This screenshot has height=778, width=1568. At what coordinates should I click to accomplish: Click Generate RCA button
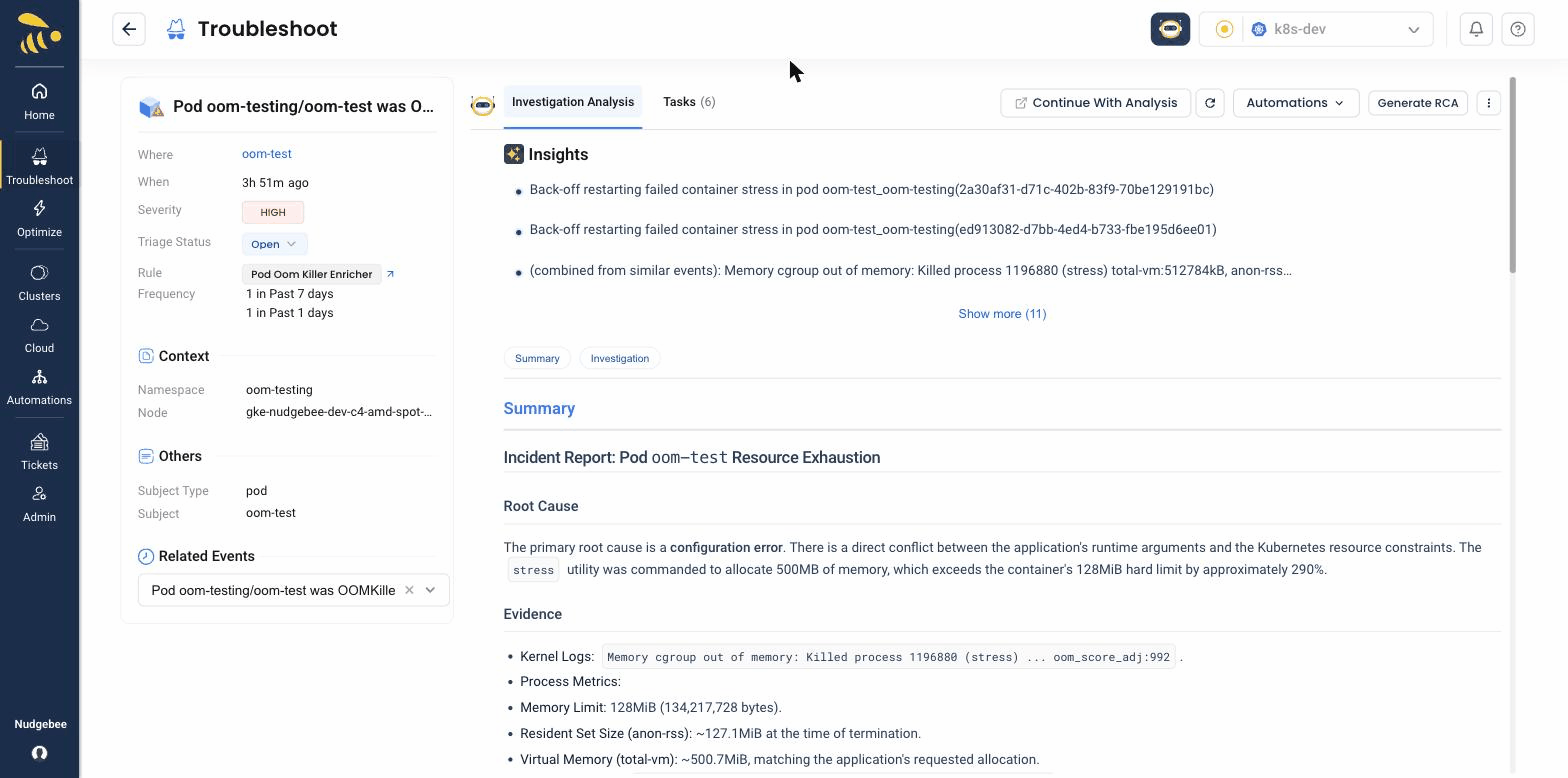tap(1417, 103)
